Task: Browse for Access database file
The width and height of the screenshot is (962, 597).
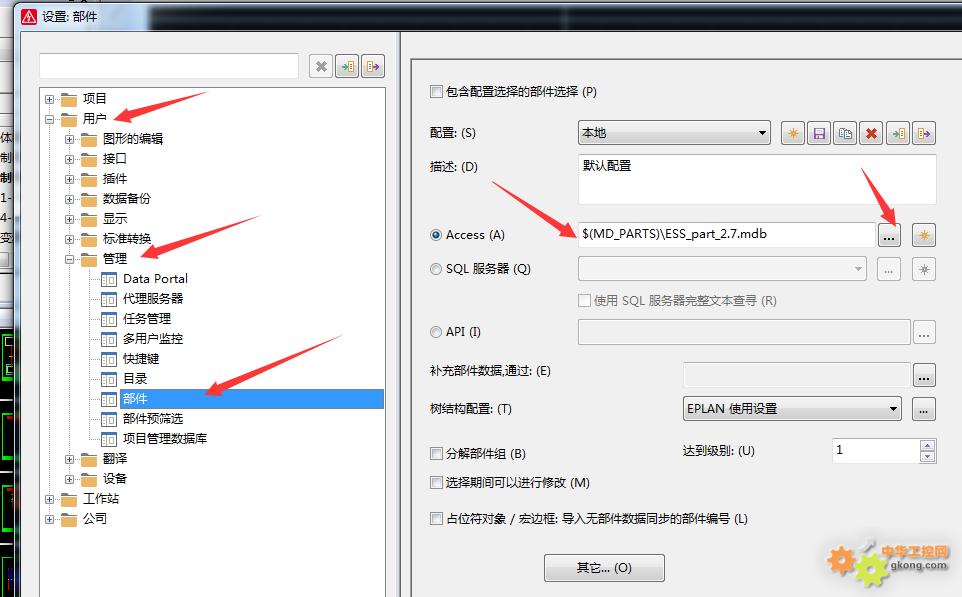Action: click(889, 235)
